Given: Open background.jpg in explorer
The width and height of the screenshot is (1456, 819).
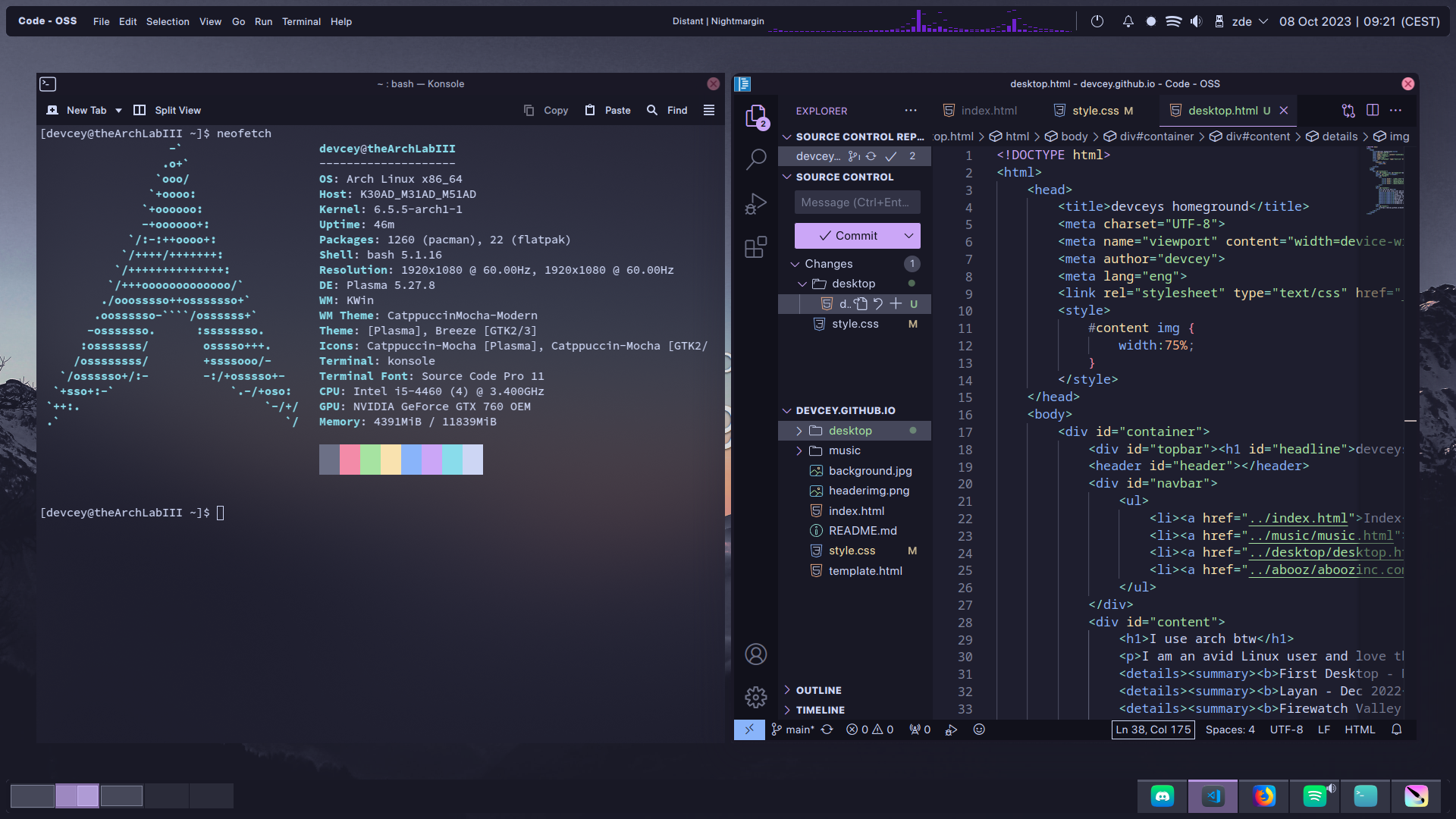Looking at the screenshot, I should coord(855,471).
